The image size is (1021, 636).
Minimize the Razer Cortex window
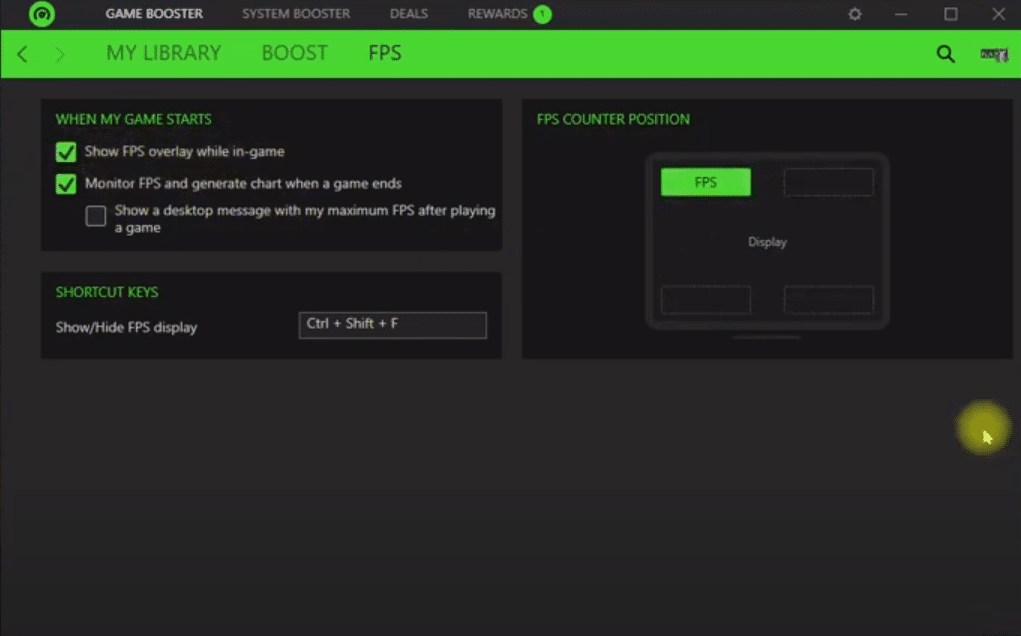tap(901, 14)
